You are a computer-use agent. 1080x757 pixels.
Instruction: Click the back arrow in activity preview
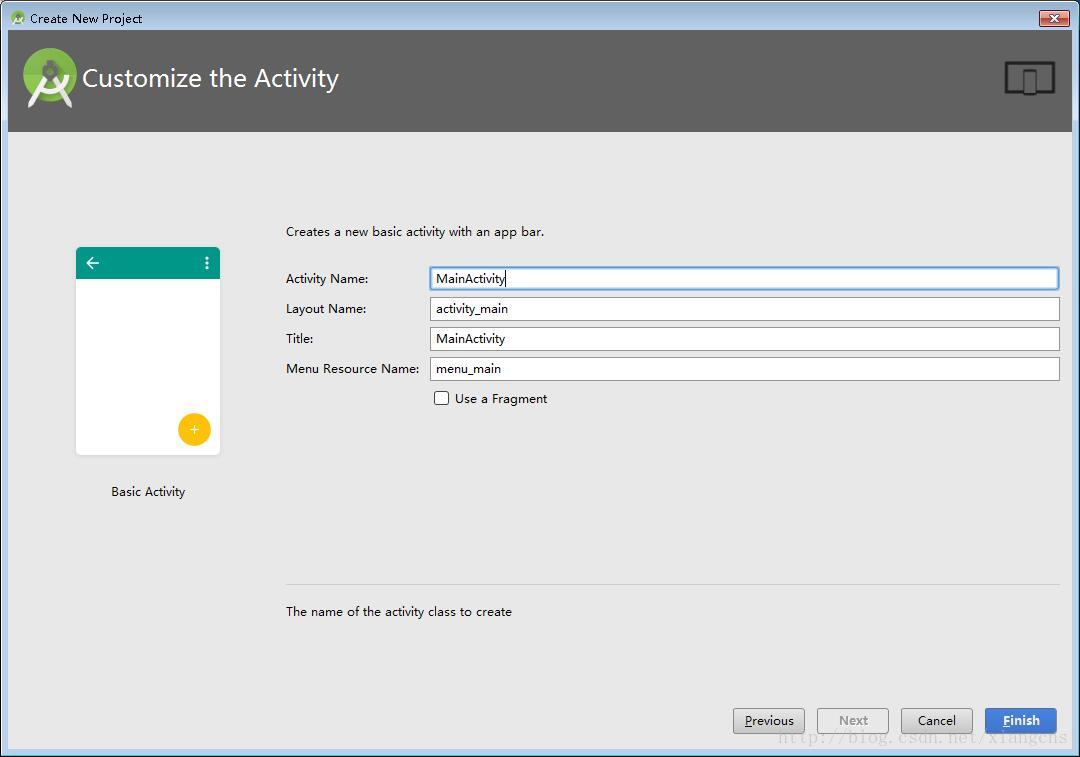(93, 263)
